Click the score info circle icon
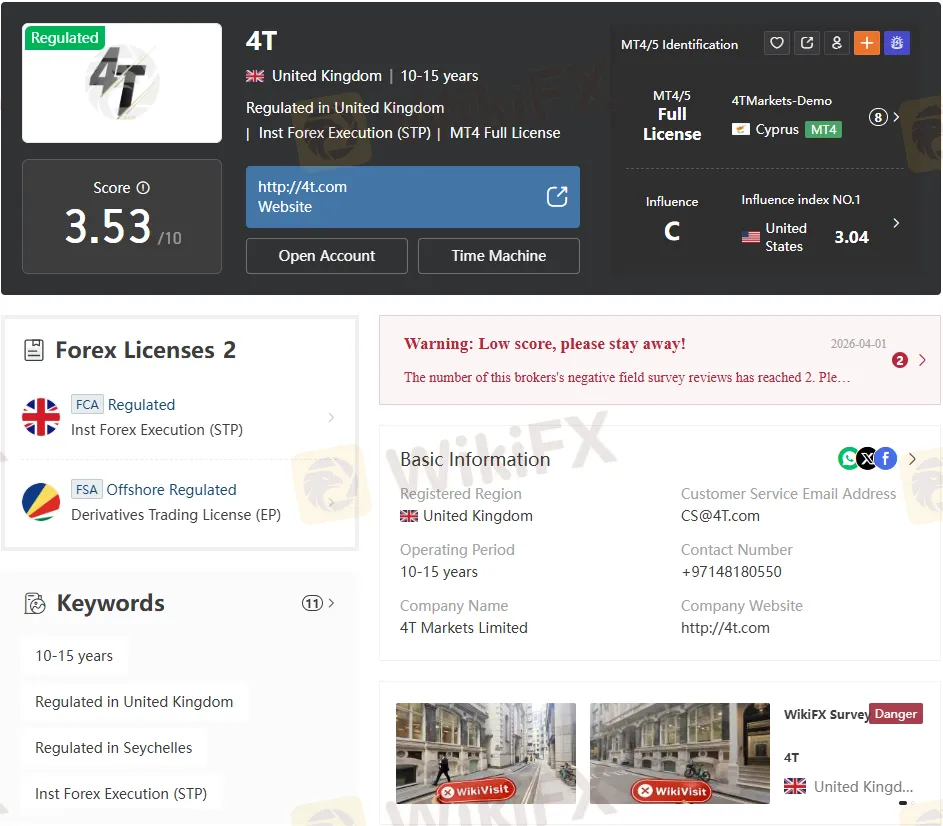 pos(143,188)
